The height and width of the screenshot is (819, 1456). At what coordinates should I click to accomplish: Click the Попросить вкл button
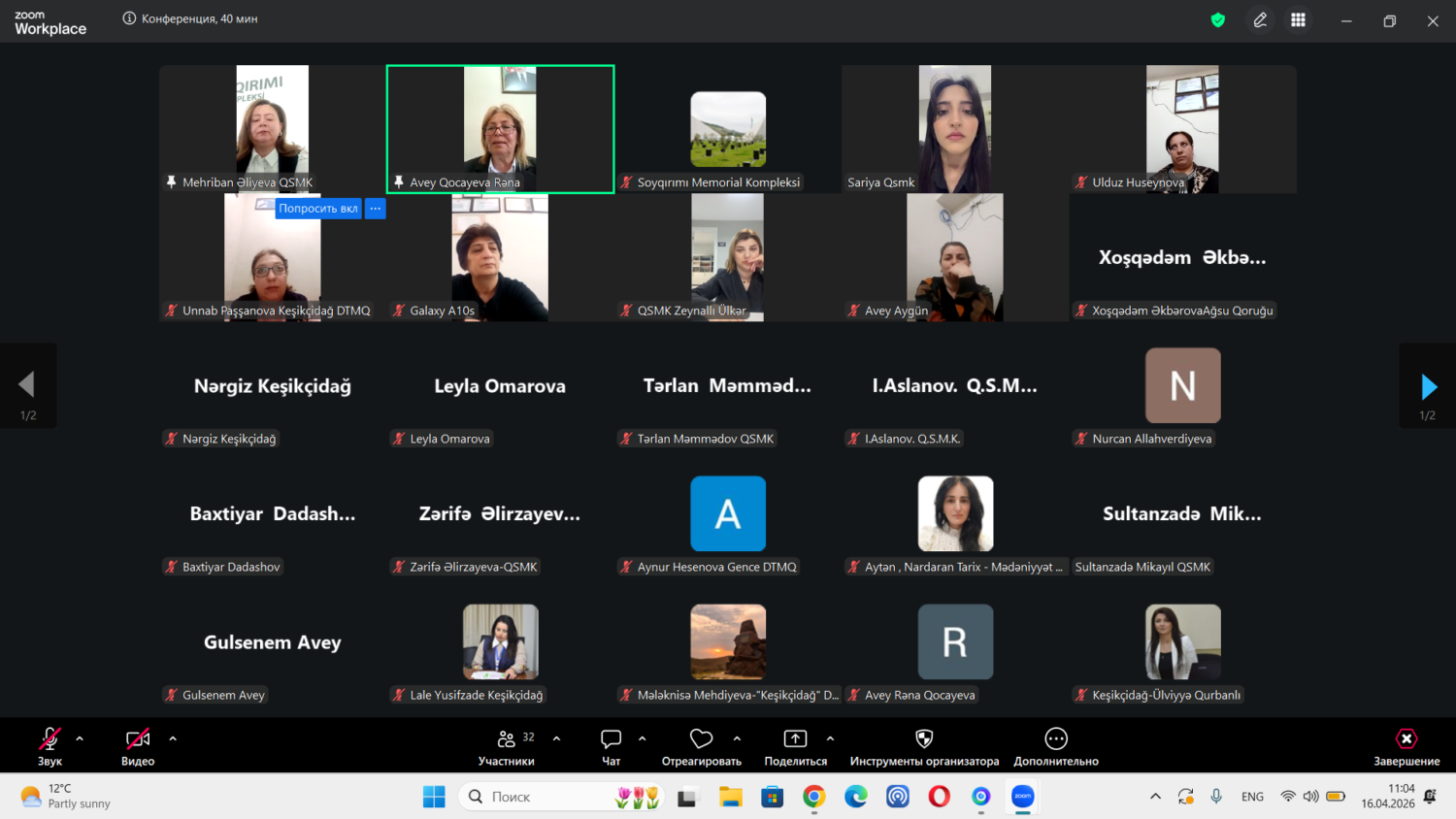[318, 209]
